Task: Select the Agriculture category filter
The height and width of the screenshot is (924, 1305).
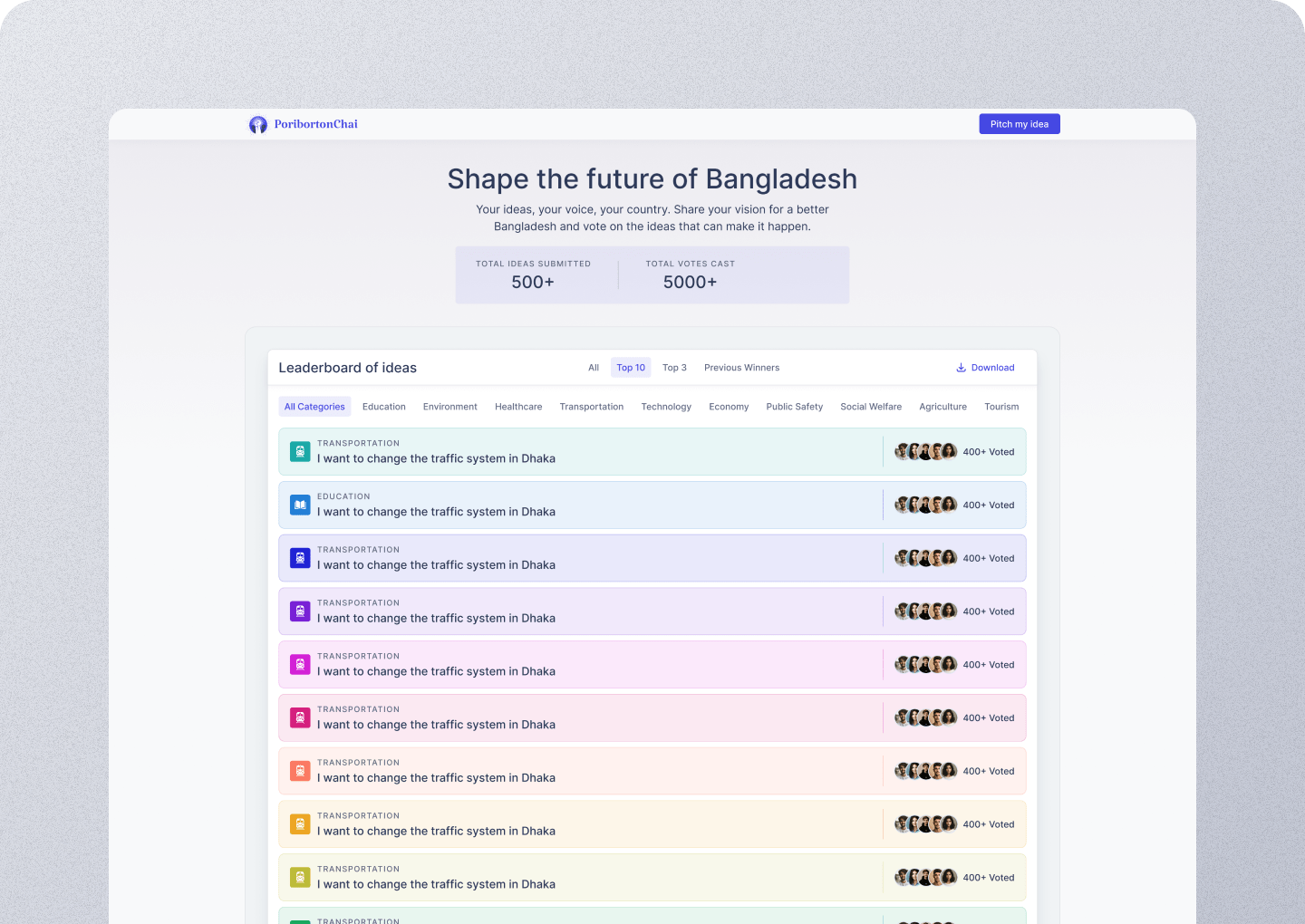Action: point(942,407)
